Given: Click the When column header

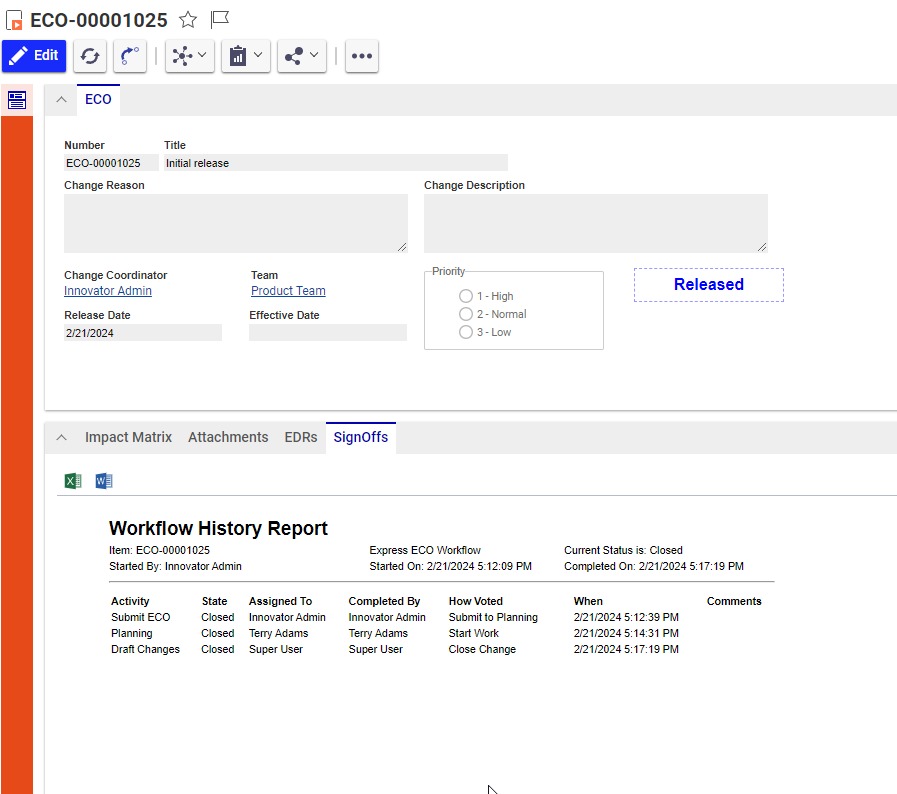Looking at the screenshot, I should pos(588,601).
